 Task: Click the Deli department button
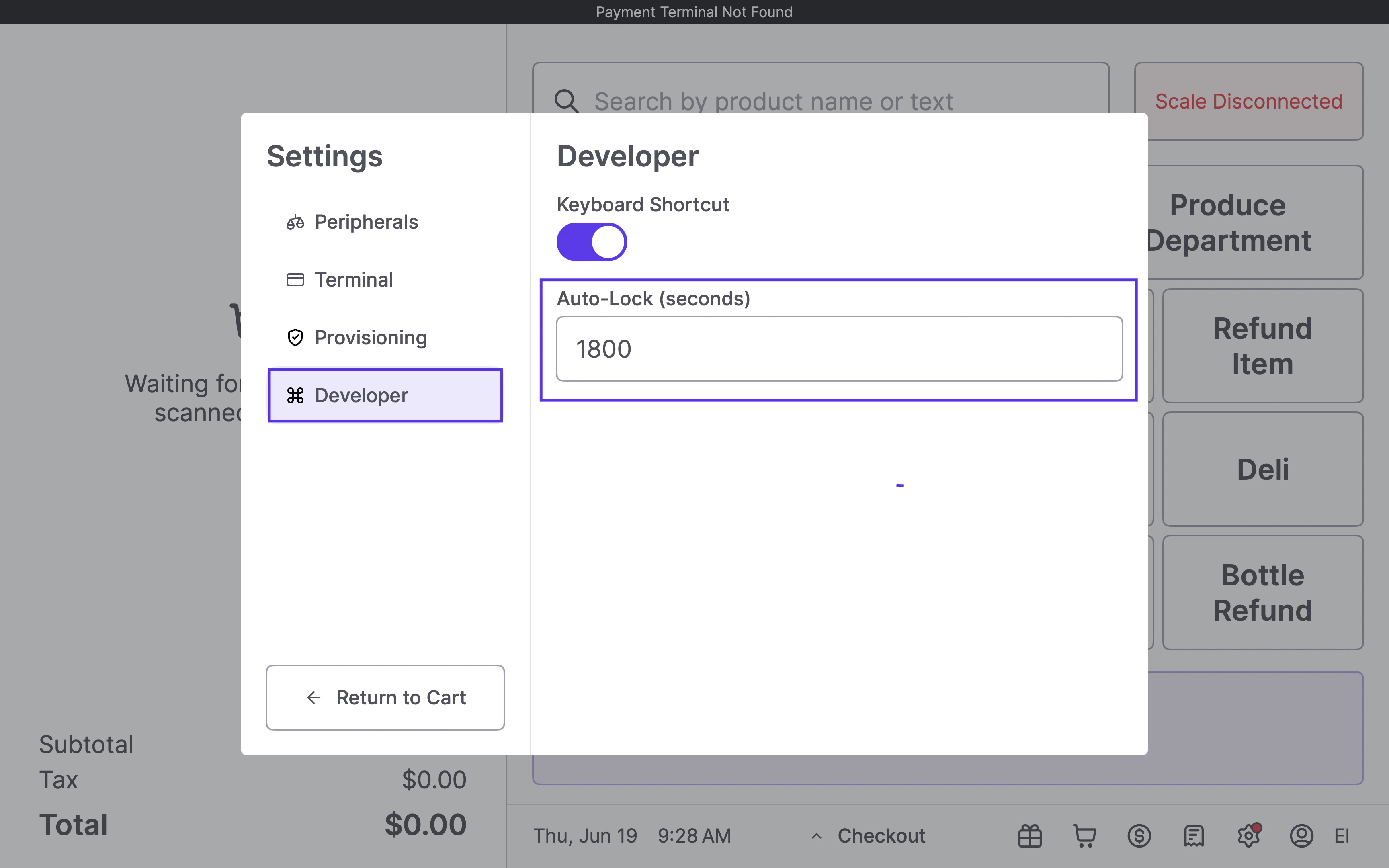point(1262,469)
